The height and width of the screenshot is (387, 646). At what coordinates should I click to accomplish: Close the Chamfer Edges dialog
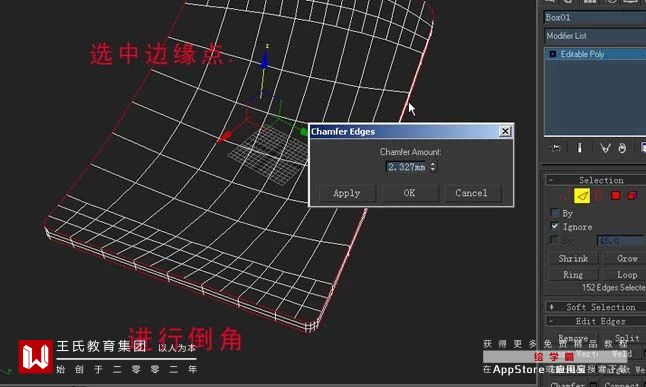pyautogui.click(x=505, y=131)
